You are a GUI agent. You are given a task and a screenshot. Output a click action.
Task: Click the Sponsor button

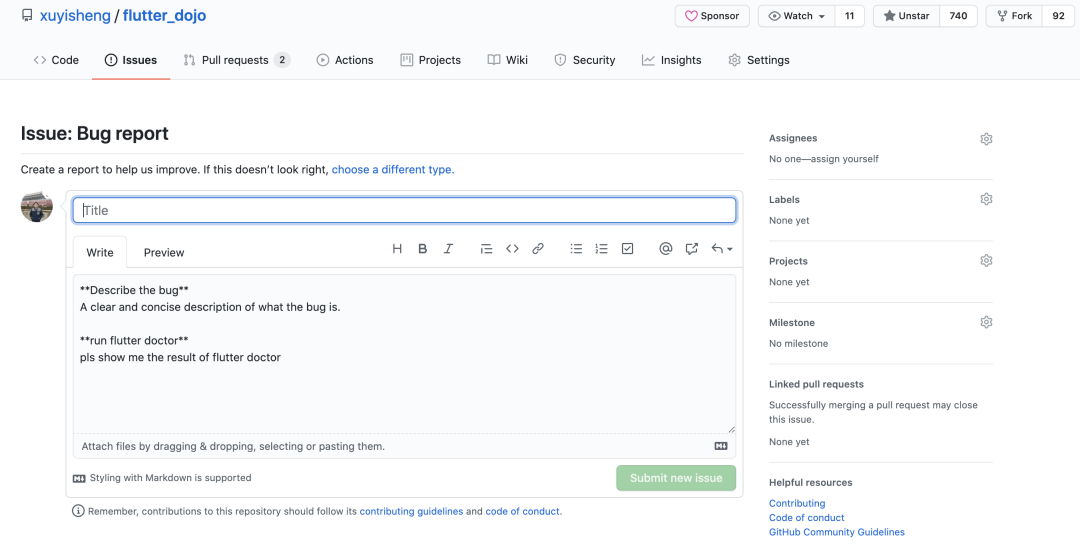pyautogui.click(x=712, y=16)
